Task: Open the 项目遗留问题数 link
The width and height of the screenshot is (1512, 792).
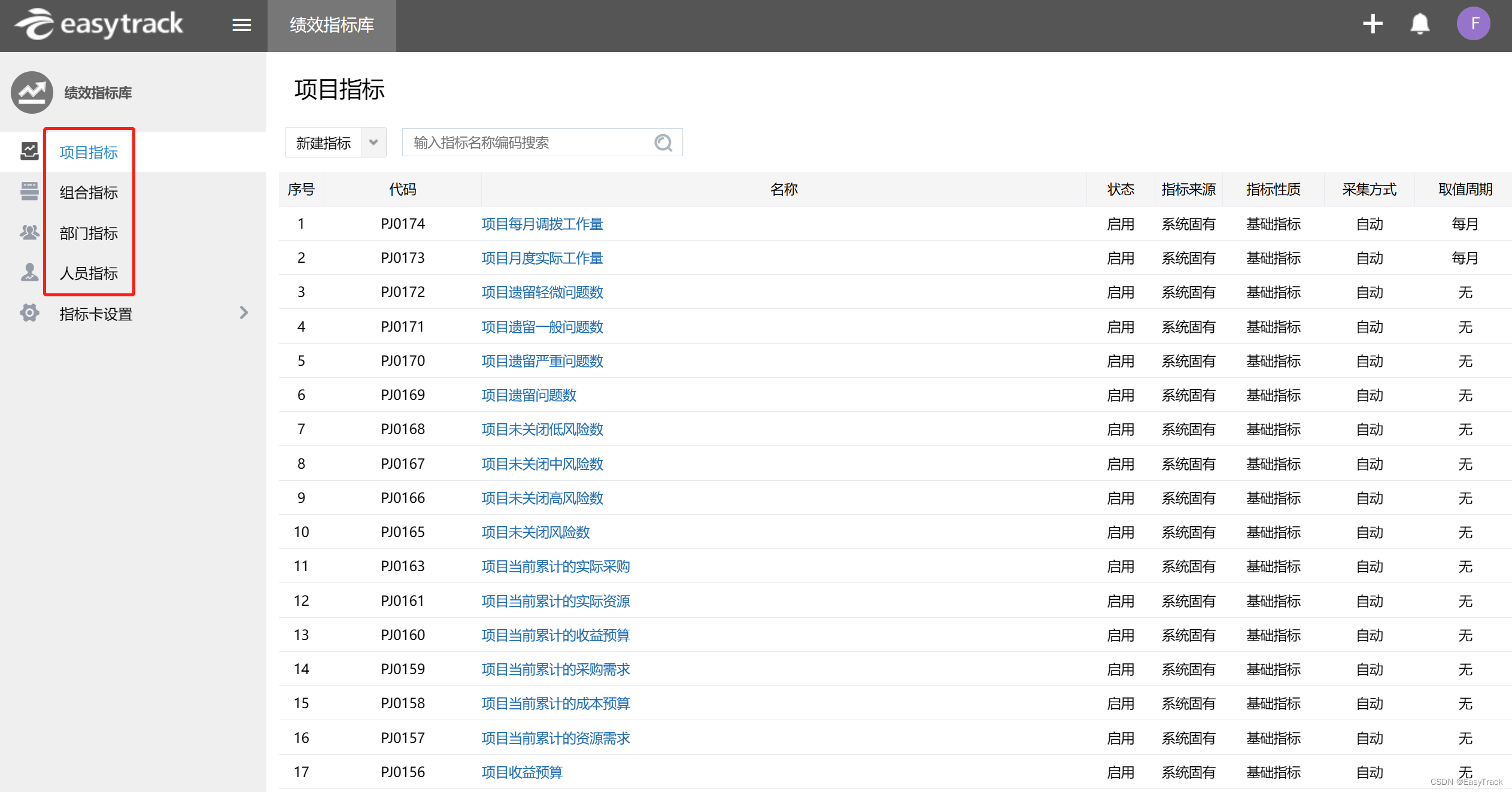Action: point(529,395)
